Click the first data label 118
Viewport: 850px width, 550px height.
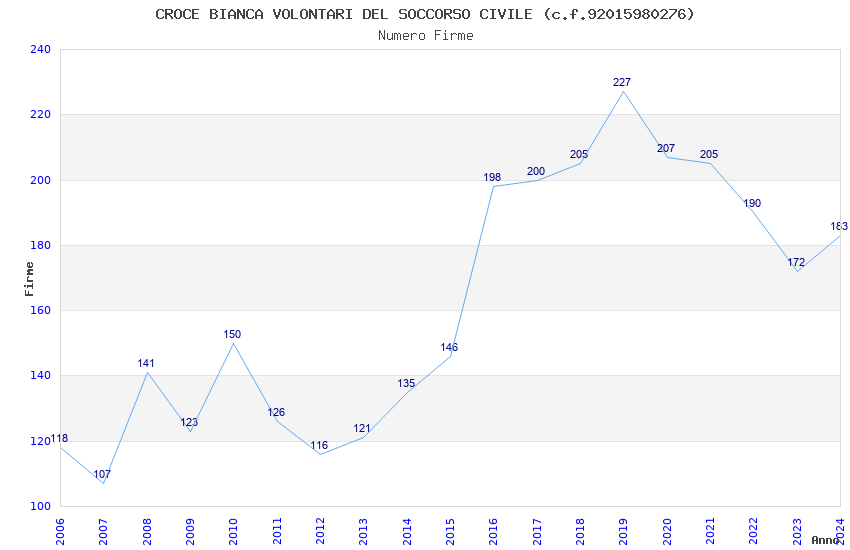(x=59, y=439)
